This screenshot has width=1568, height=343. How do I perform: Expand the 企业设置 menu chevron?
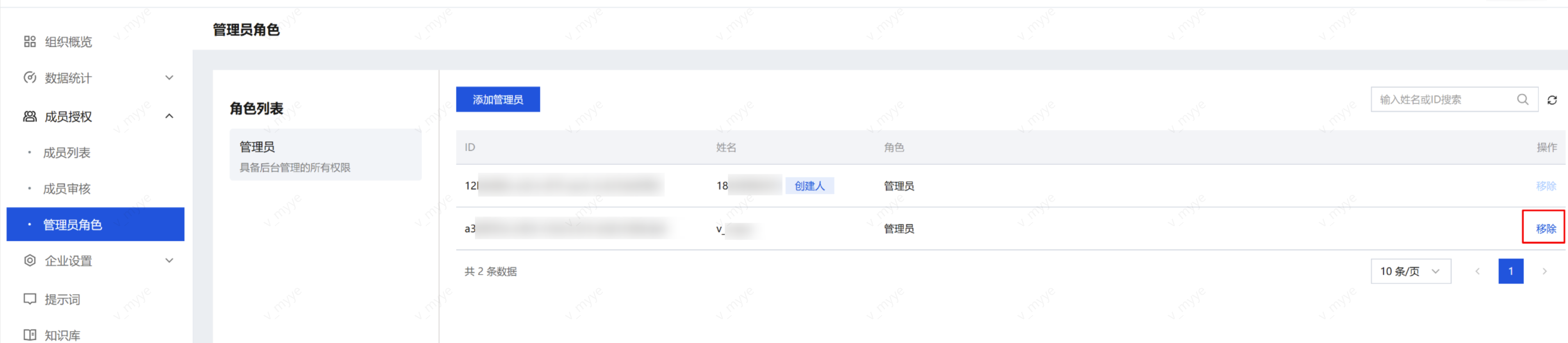[169, 260]
